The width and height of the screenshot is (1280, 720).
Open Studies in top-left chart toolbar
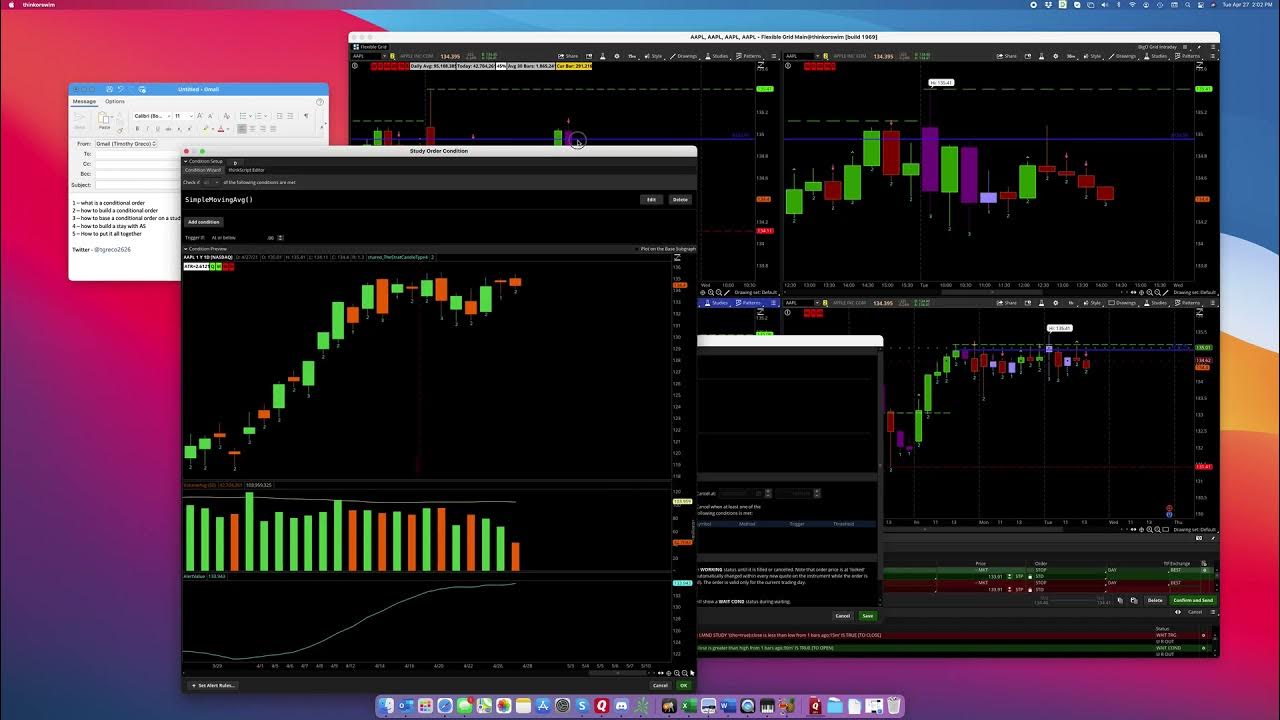(x=717, y=56)
